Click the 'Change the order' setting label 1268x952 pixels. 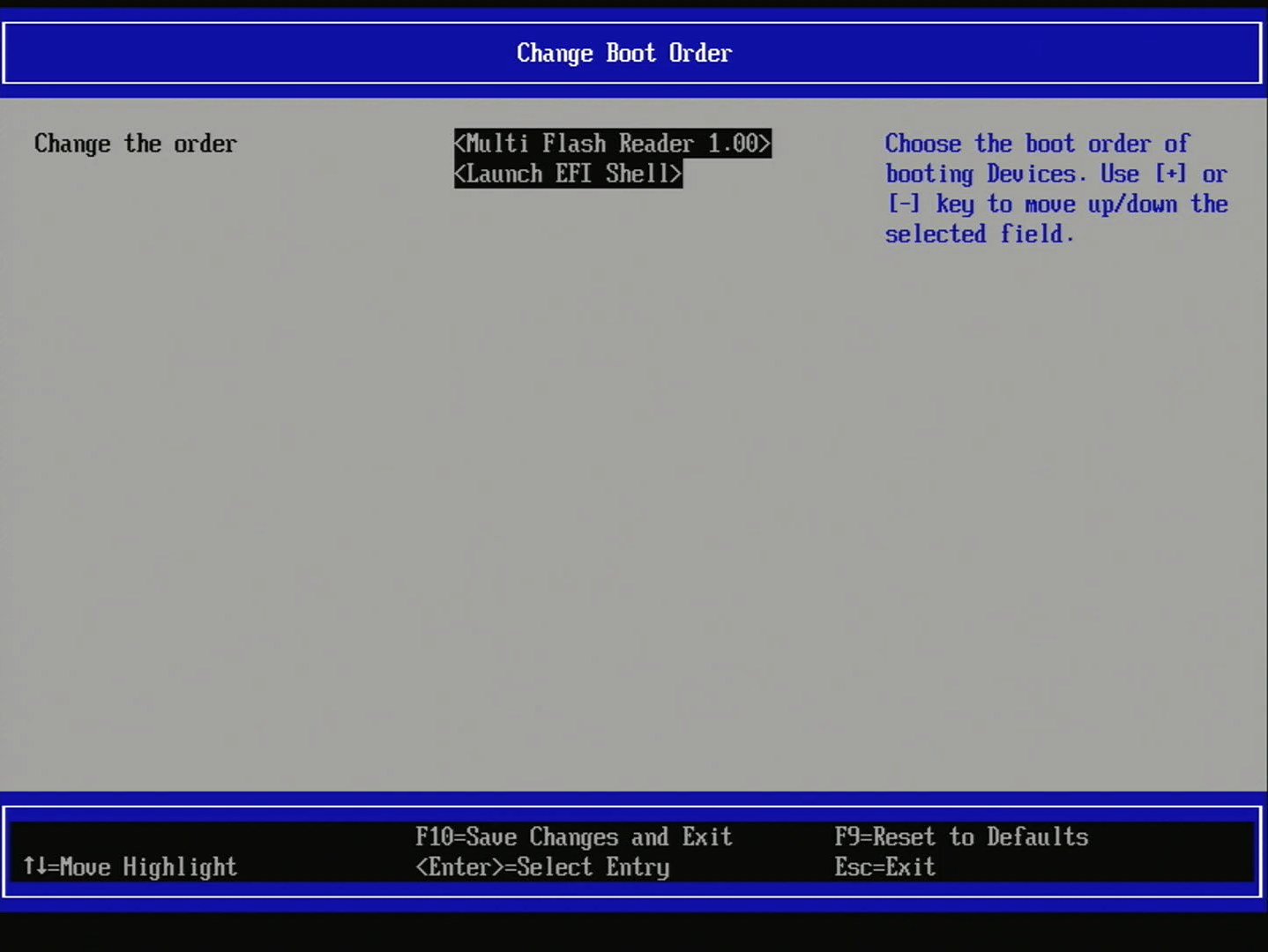[x=135, y=144]
